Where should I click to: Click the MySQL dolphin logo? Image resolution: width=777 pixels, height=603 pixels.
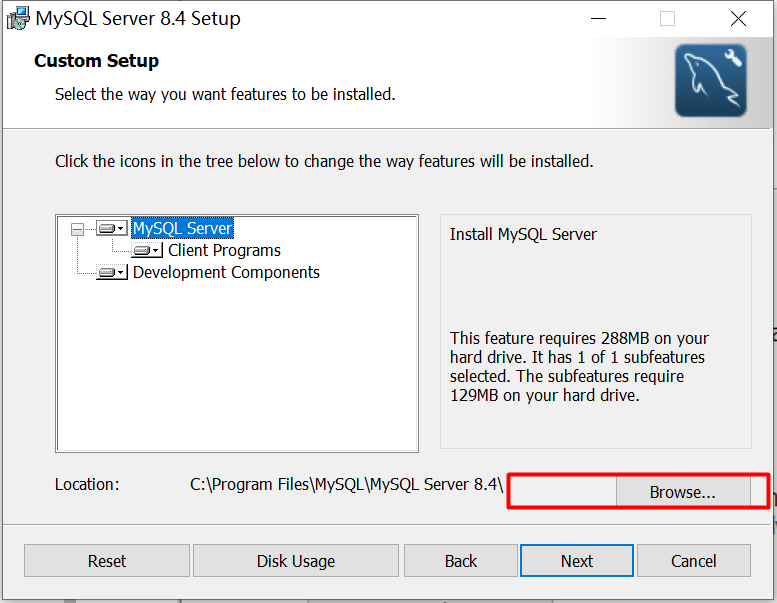711,80
